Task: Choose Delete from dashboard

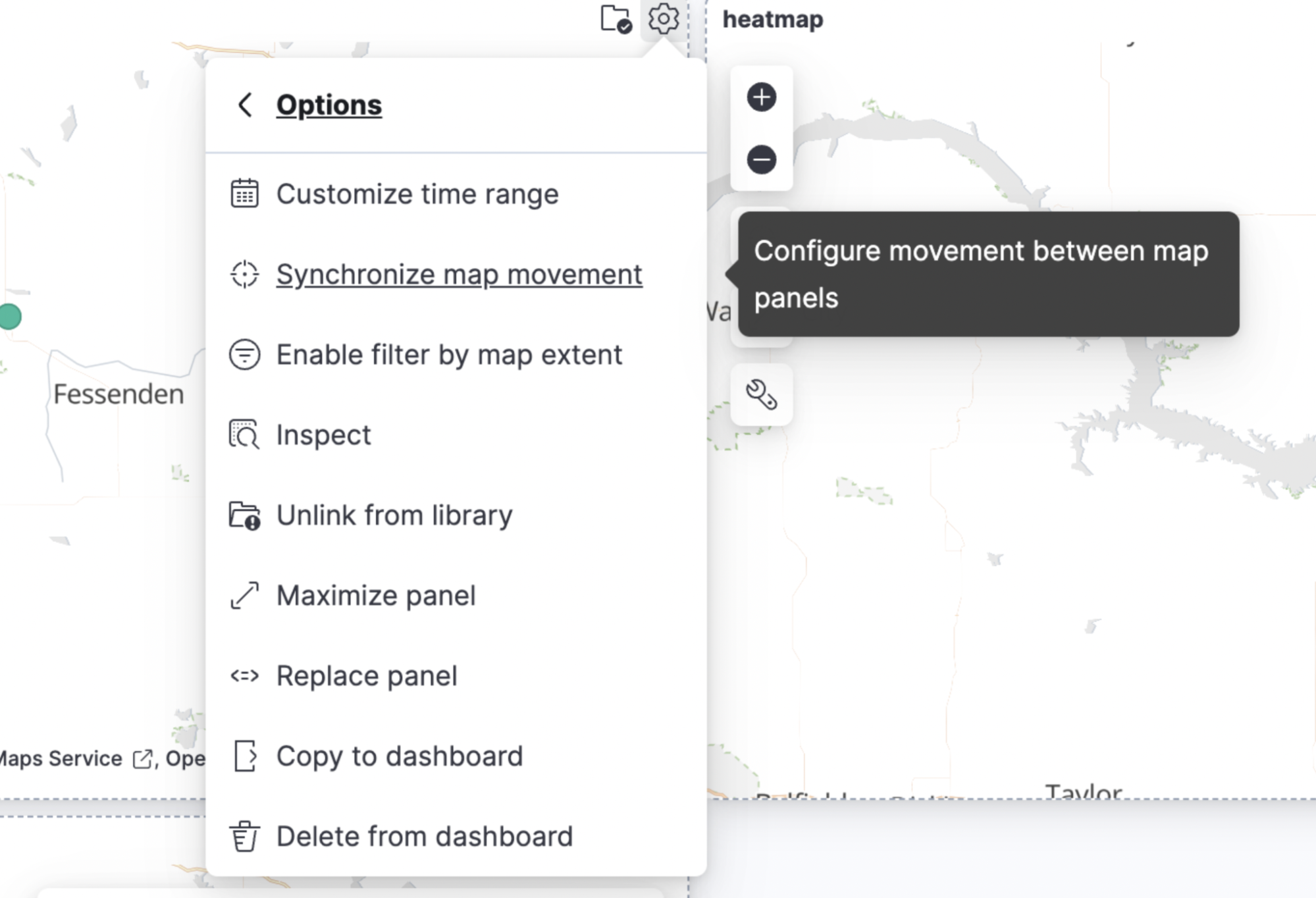Action: coord(425,836)
